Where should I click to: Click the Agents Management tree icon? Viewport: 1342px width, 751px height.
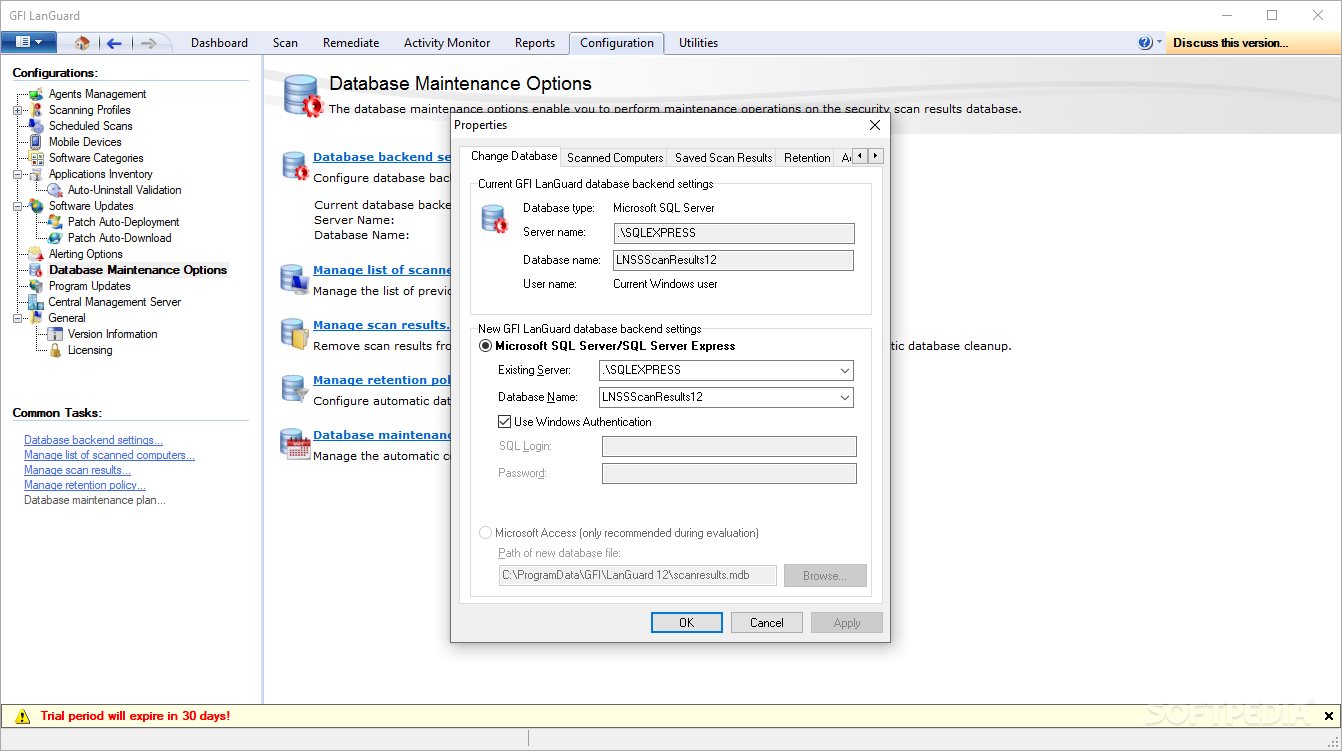point(36,94)
